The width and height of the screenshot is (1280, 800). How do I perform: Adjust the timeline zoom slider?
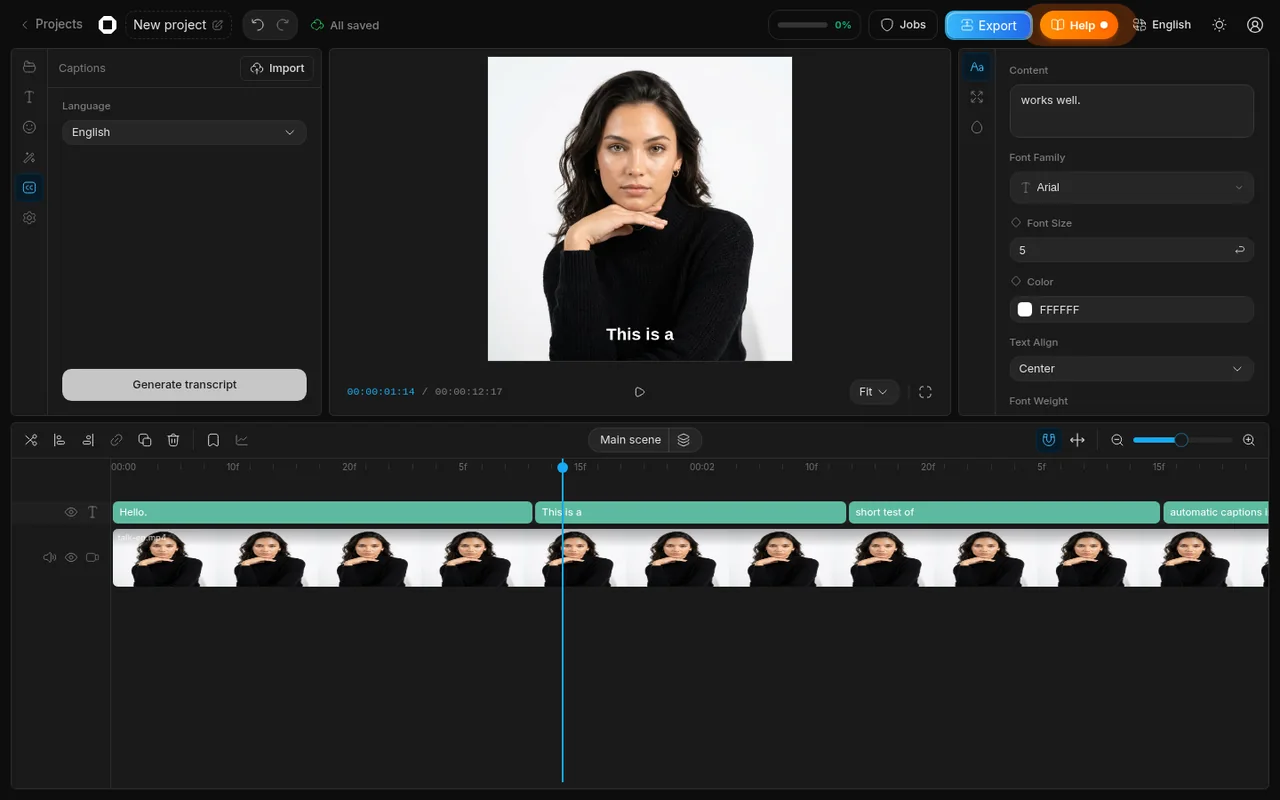[x=1182, y=440]
